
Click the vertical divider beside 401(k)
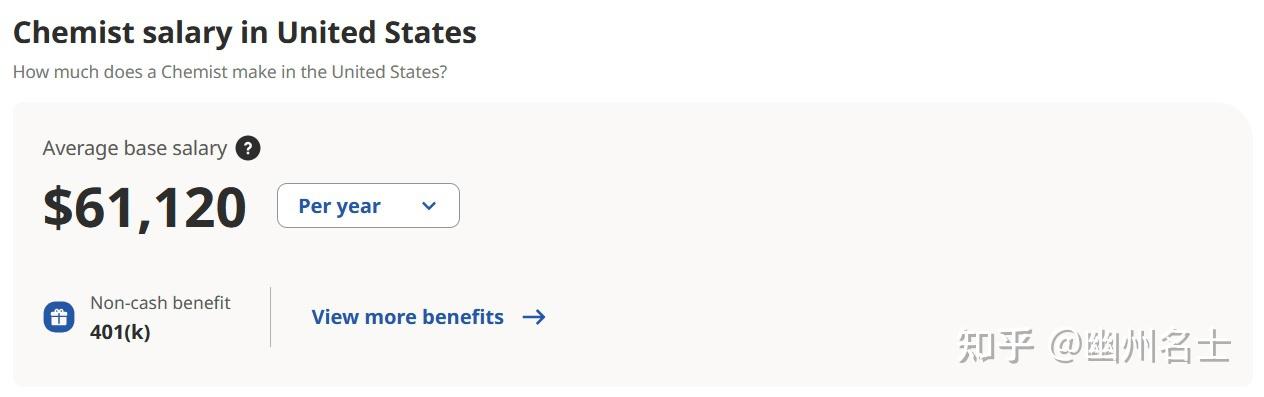coord(270,317)
